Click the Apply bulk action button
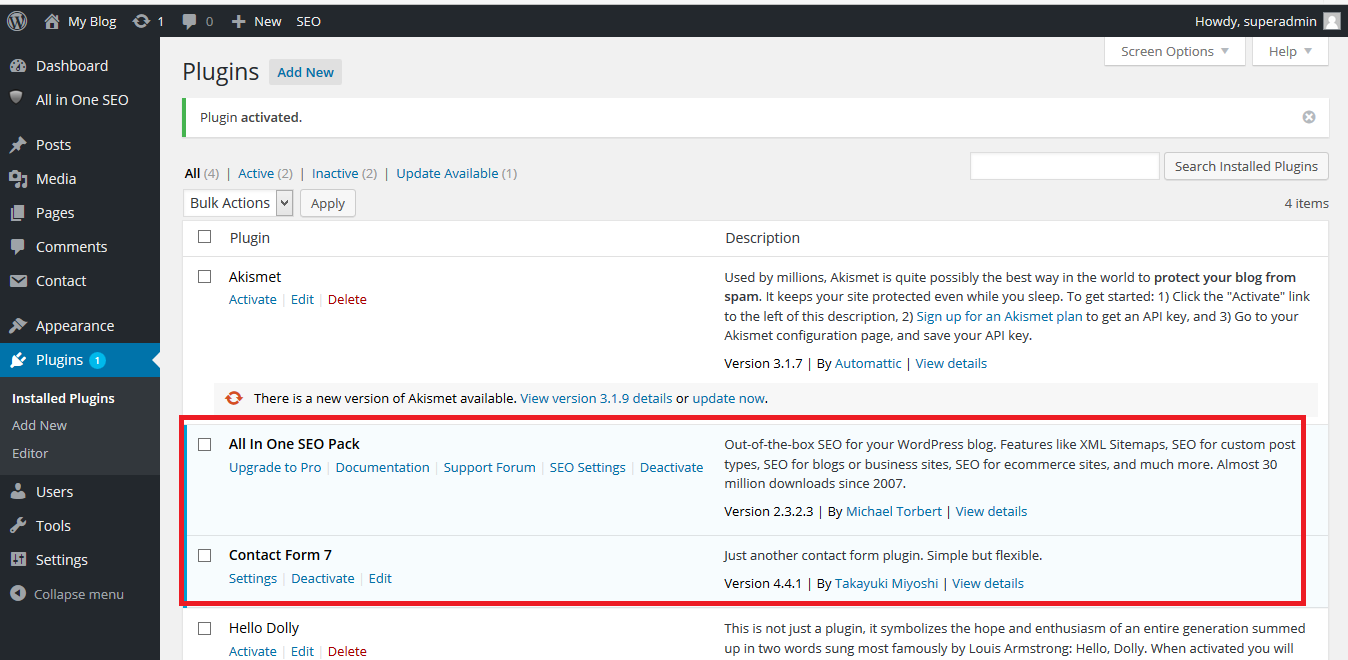Viewport: 1348px width, 660px height. tap(328, 203)
